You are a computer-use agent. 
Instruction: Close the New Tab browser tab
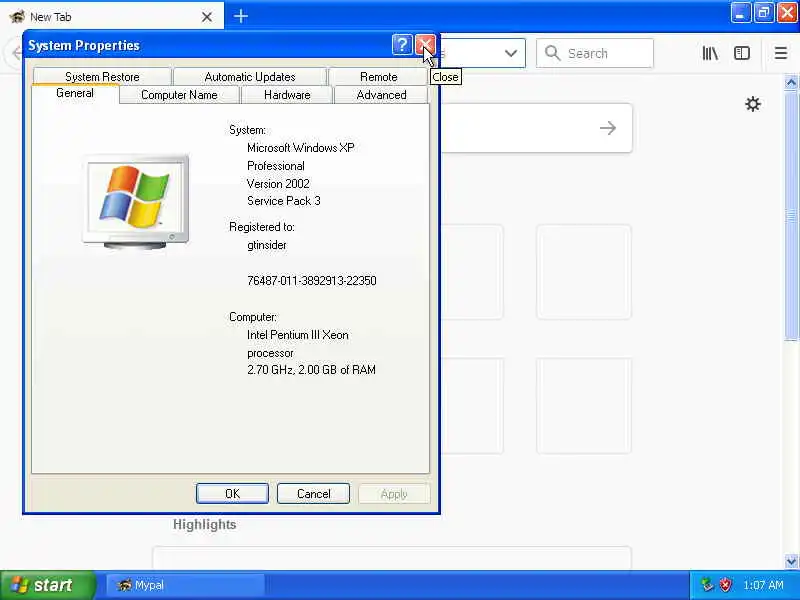pos(207,17)
